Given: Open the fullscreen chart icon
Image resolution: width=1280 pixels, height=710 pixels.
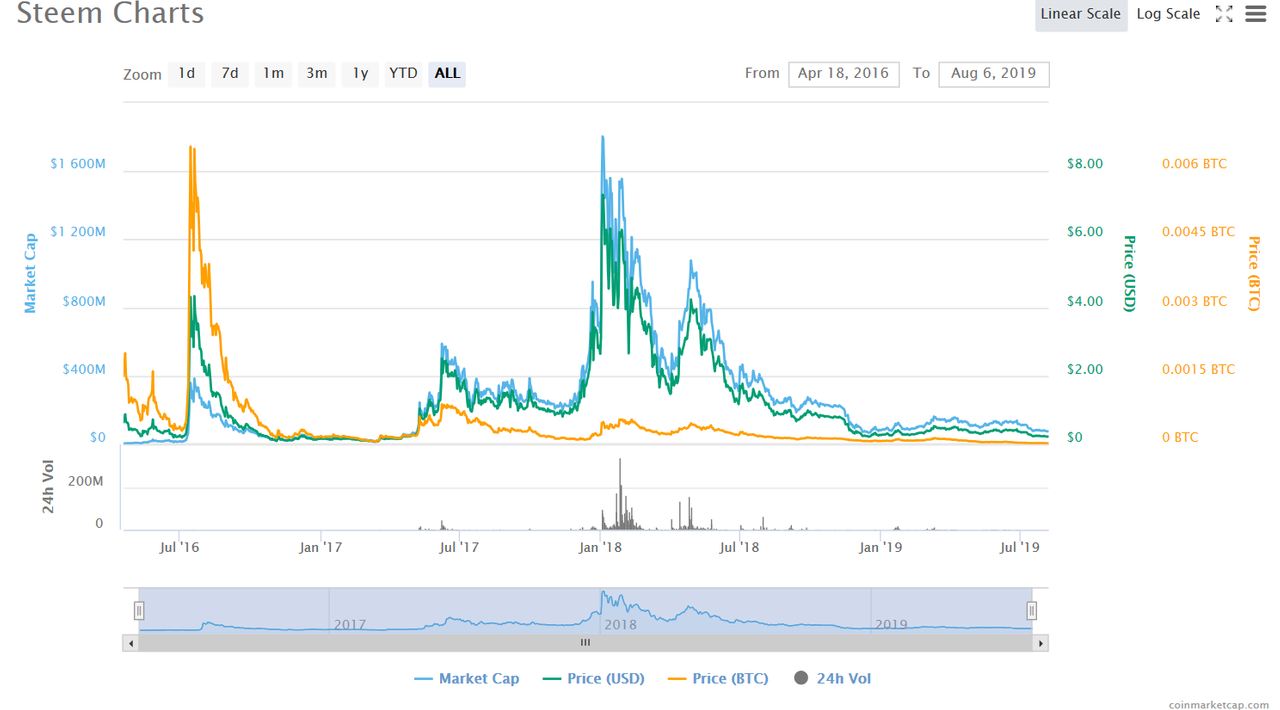Looking at the screenshot, I should (x=1224, y=14).
